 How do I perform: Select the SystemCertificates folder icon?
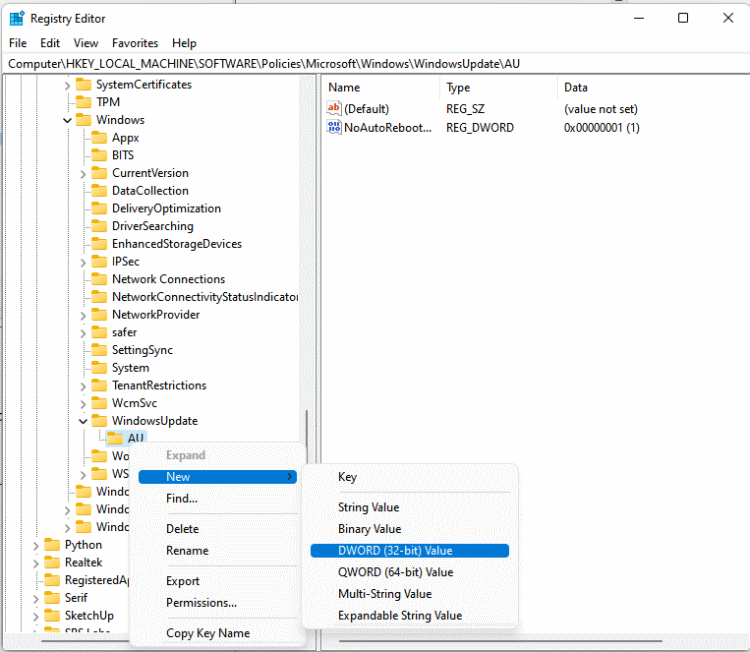pos(84,85)
